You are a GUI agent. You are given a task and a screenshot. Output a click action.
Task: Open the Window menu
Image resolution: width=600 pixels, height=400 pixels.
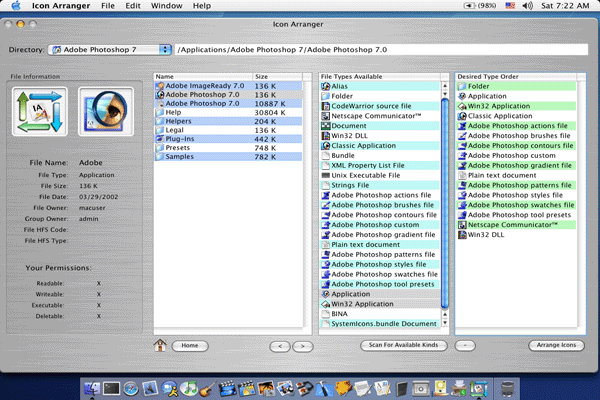[166, 6]
